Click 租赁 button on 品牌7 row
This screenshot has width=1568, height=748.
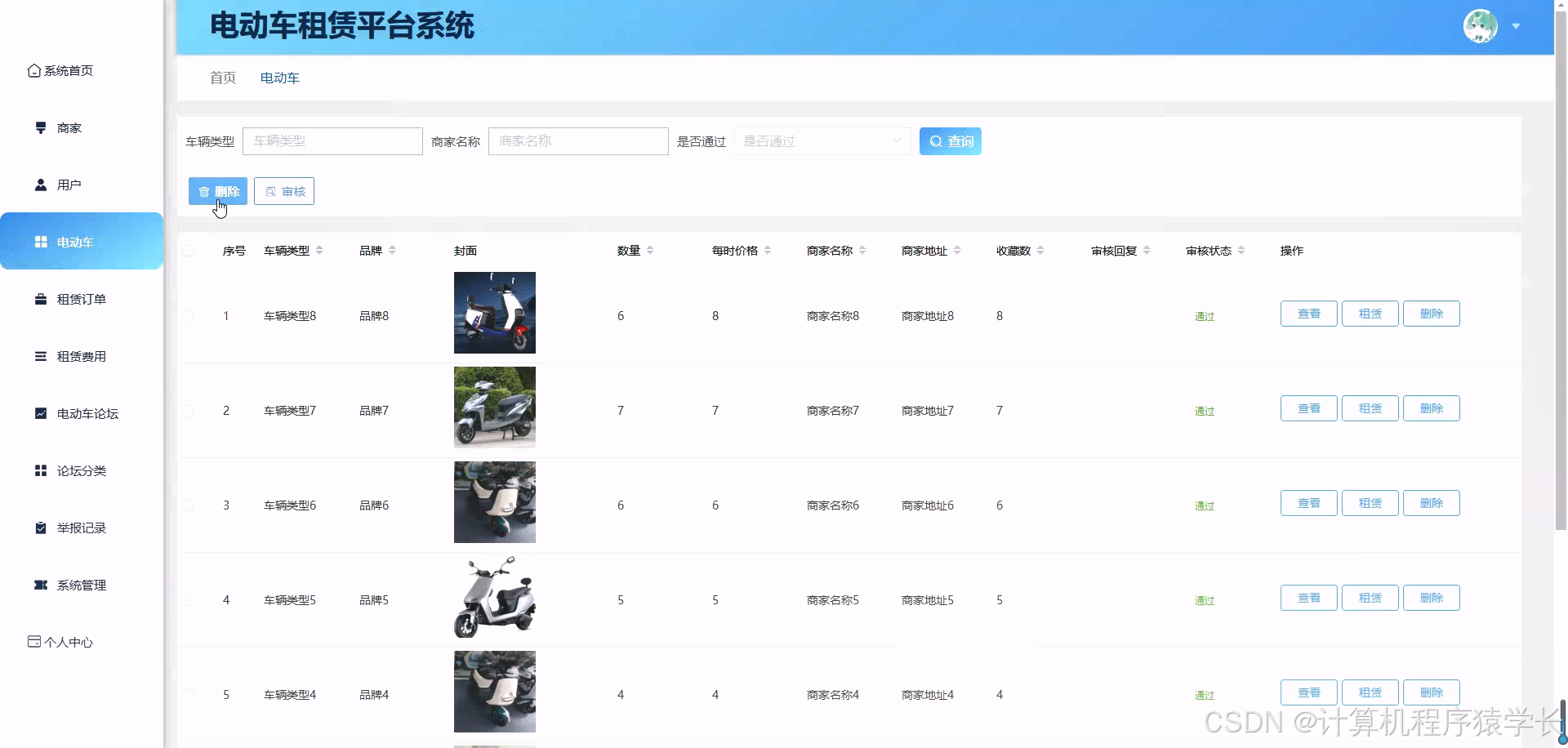coord(1370,407)
